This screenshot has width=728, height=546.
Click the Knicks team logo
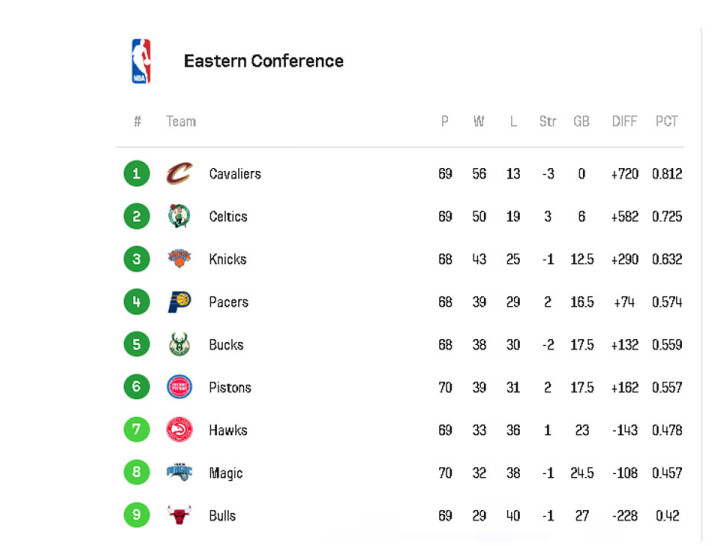(x=179, y=259)
